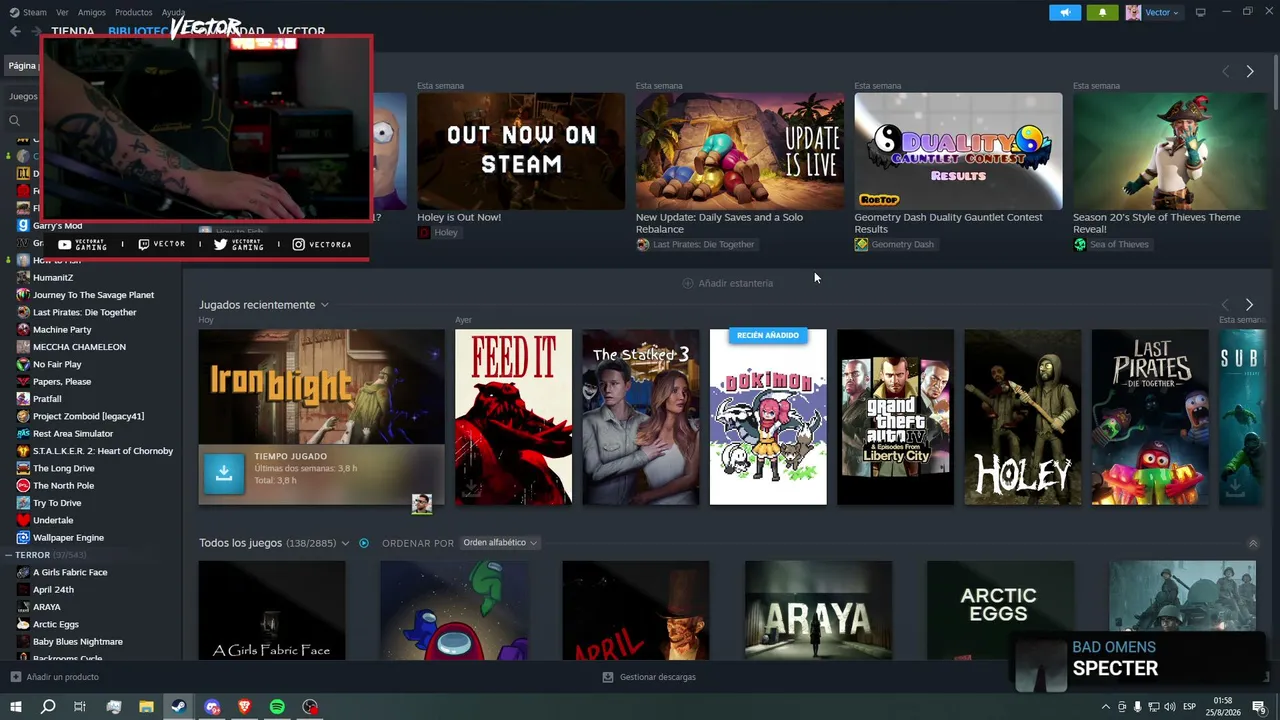
Task: Open the Amigos menu
Action: (92, 12)
